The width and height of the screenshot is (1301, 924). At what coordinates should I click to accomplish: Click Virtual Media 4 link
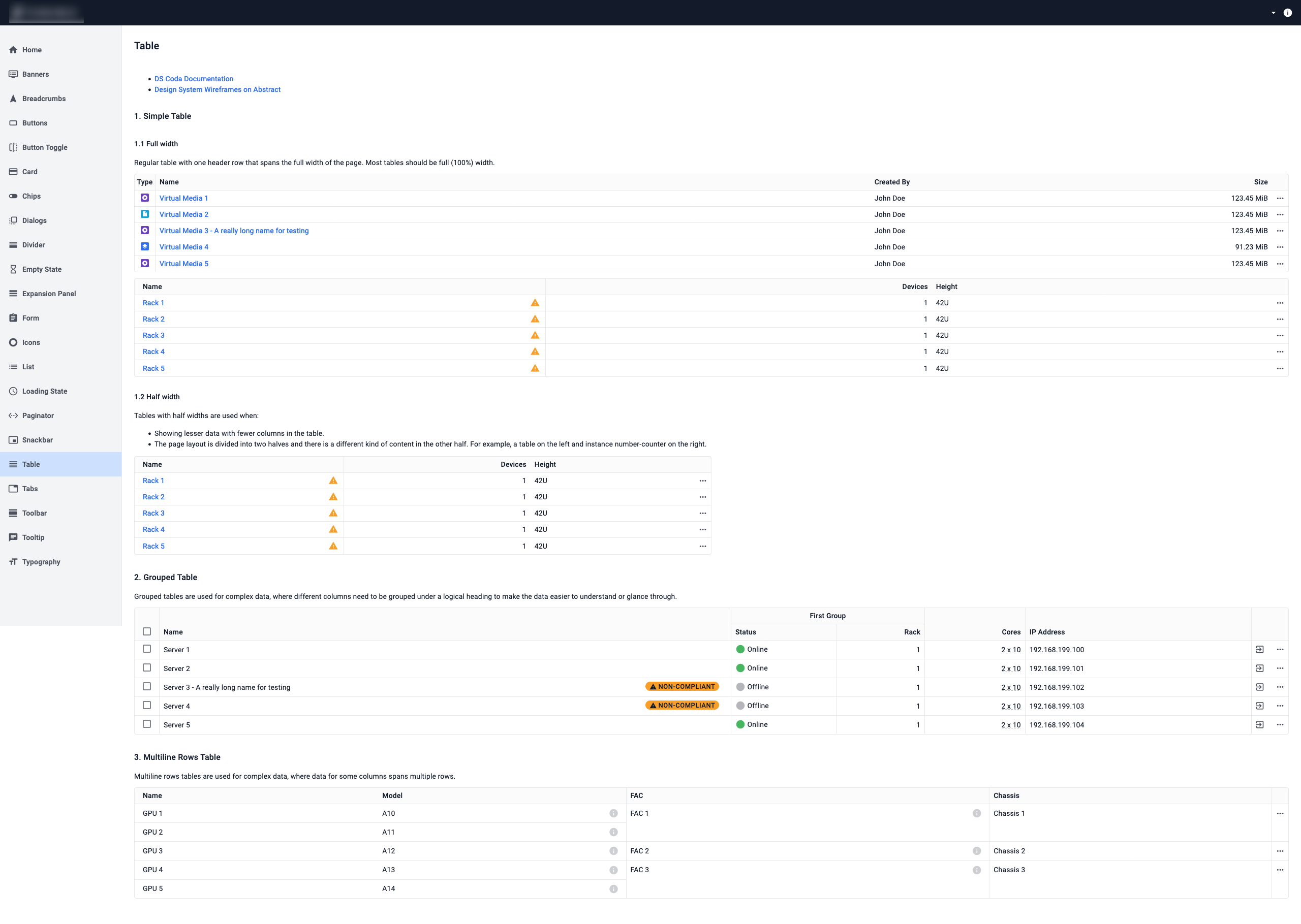pyautogui.click(x=183, y=247)
